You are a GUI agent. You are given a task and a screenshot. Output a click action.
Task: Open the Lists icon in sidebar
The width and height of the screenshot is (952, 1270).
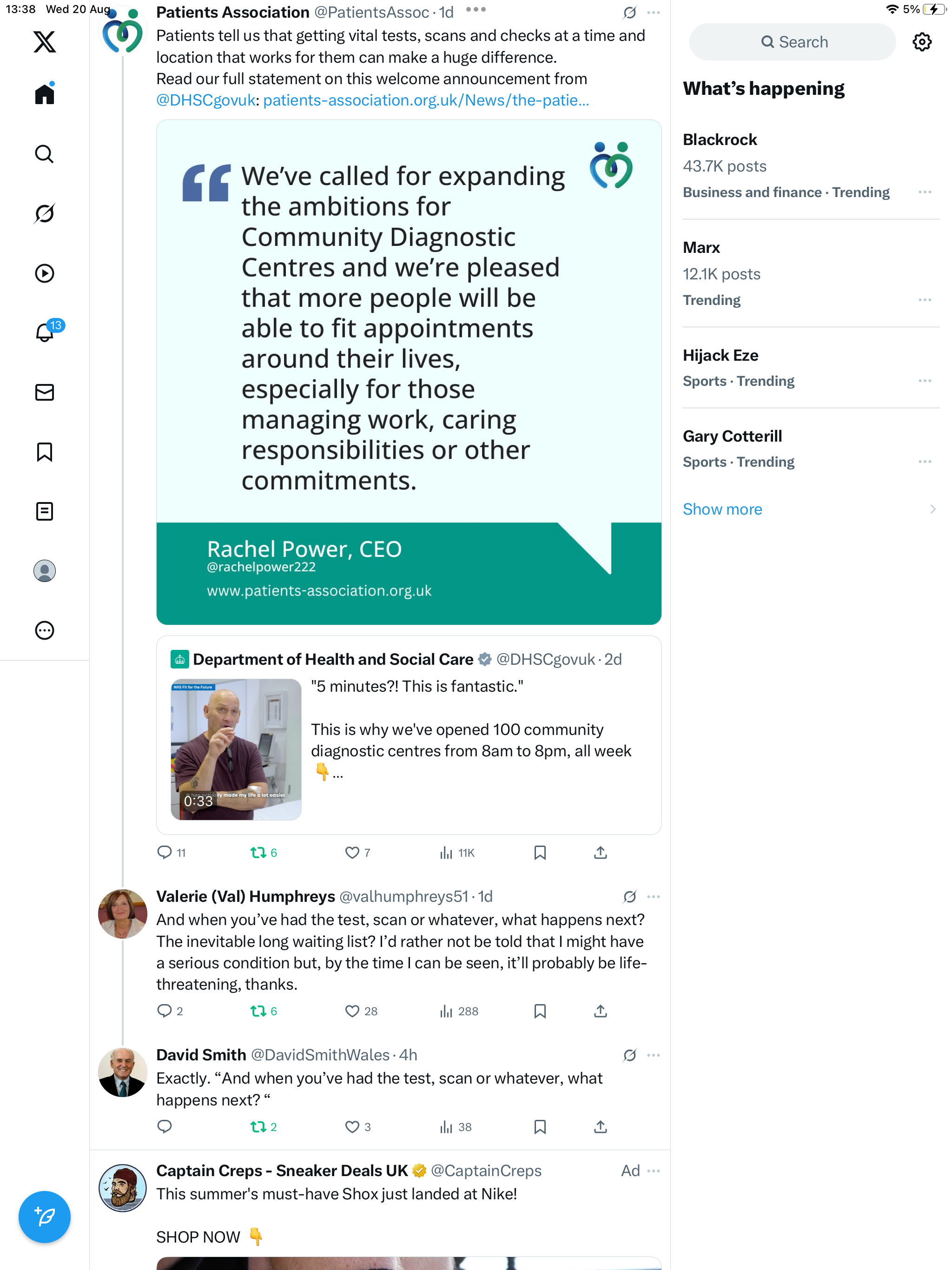(x=44, y=511)
